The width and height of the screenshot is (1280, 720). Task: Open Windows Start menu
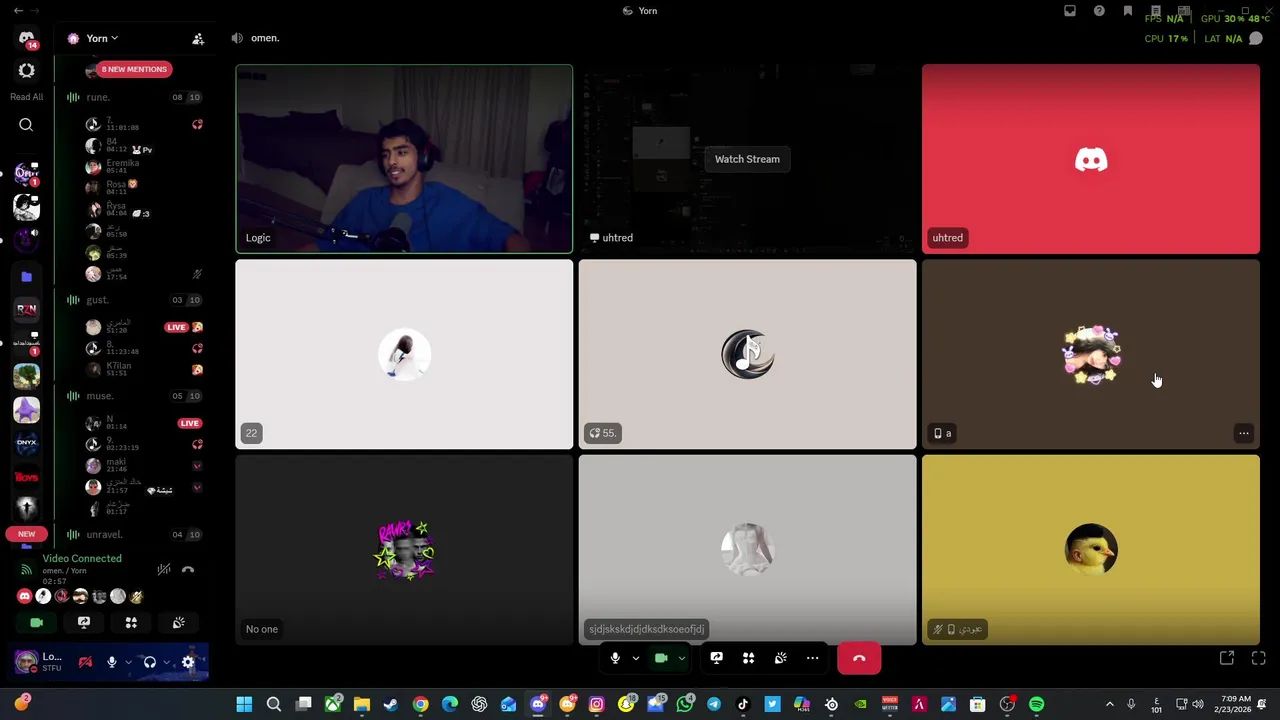coord(244,705)
